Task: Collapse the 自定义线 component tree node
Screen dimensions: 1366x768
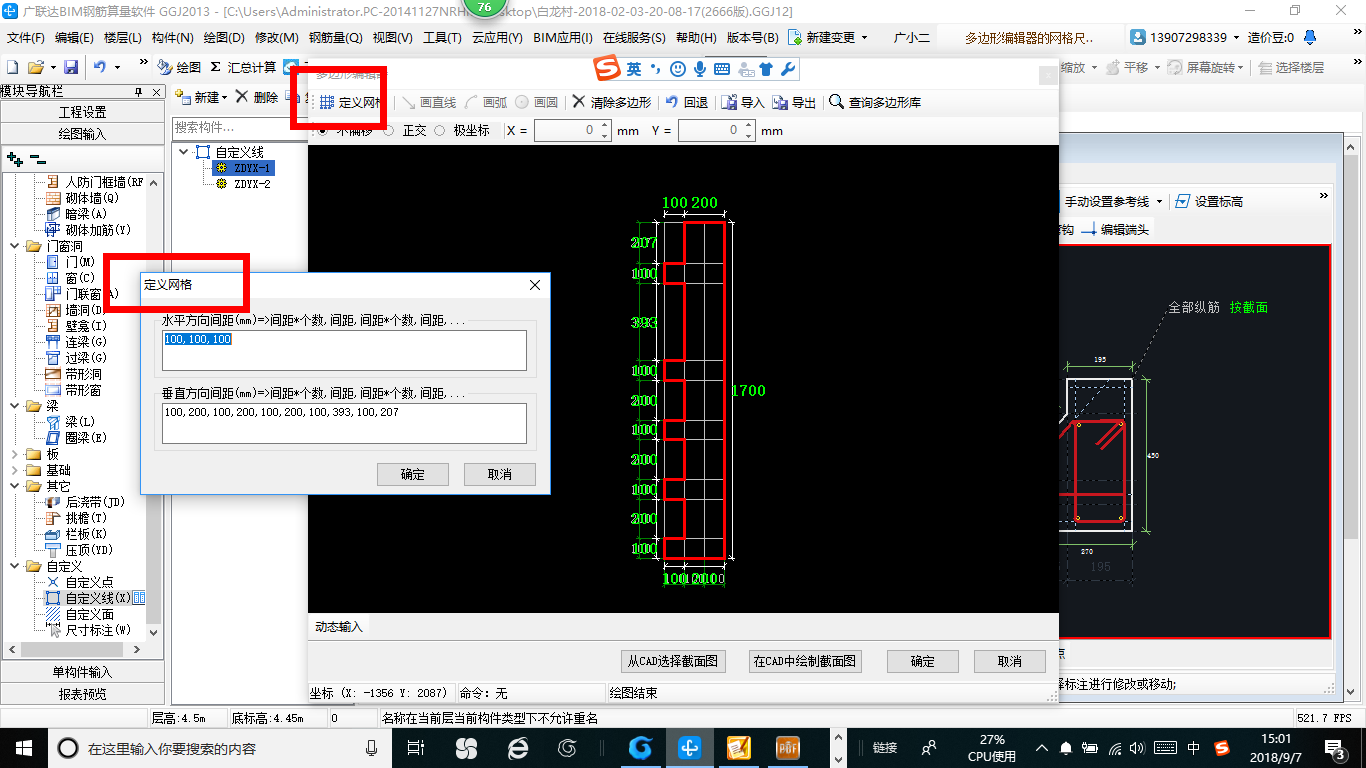Action: pyautogui.click(x=184, y=152)
